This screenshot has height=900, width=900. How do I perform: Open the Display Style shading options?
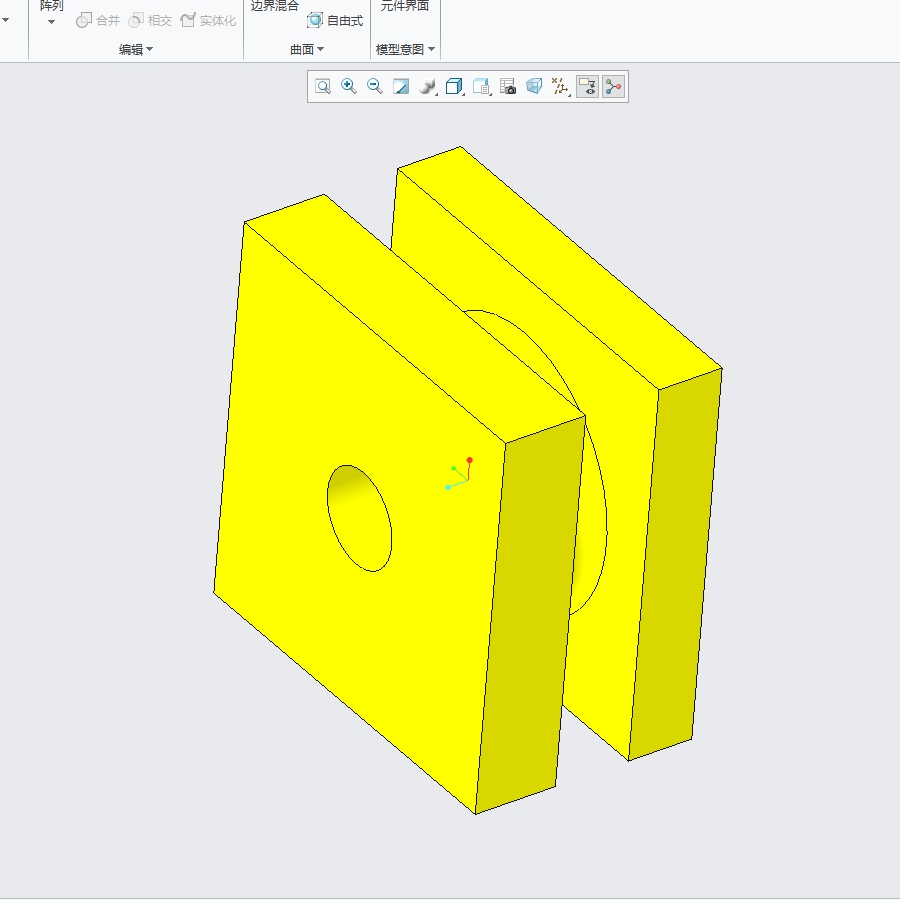click(428, 87)
